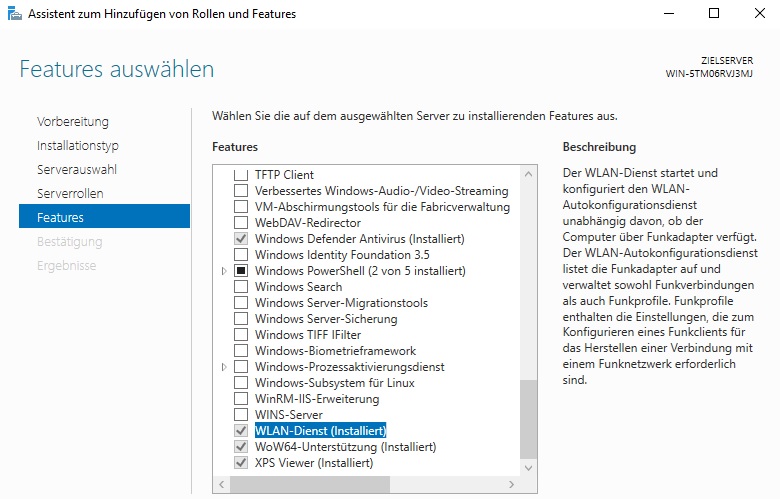
Task: Select the WoW64-Unterstützung feature row
Action: click(x=345, y=447)
